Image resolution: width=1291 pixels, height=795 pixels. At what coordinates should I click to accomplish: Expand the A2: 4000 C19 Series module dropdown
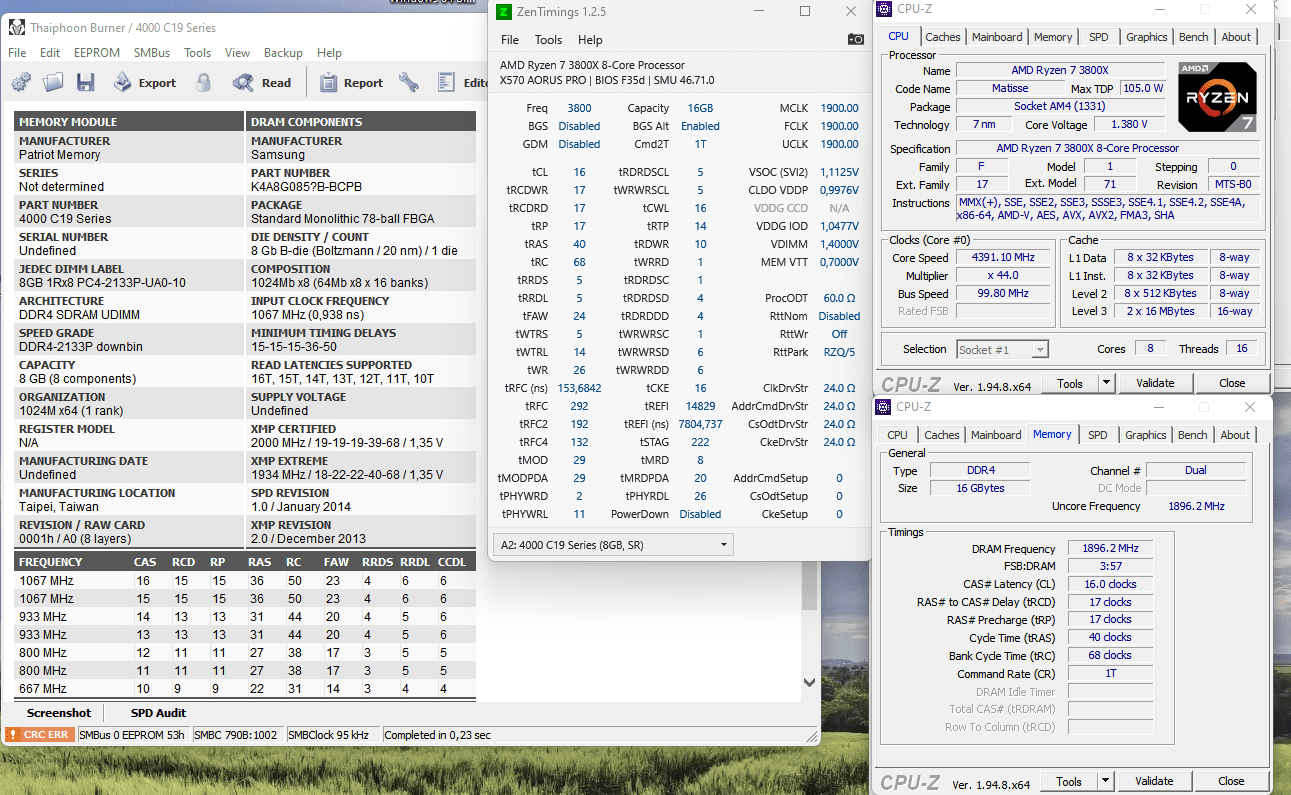click(x=613, y=545)
